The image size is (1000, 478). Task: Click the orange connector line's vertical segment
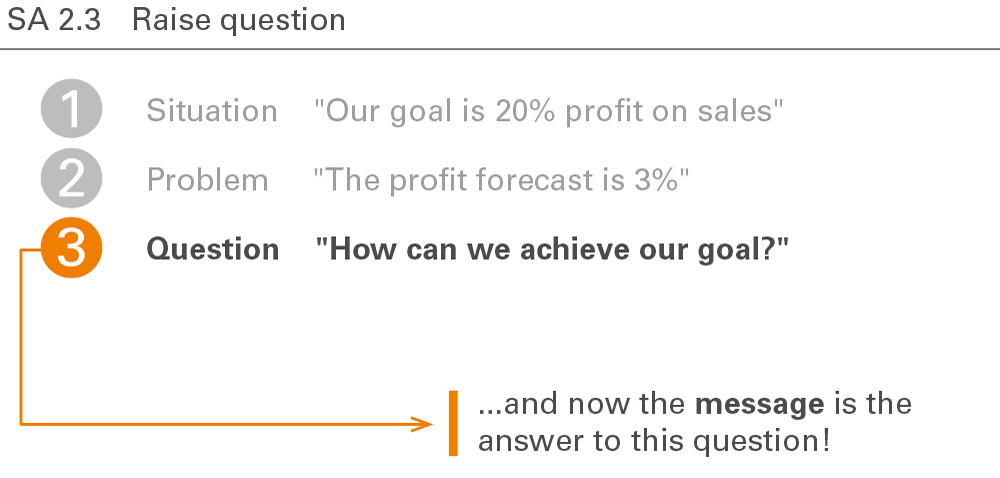point(21,337)
